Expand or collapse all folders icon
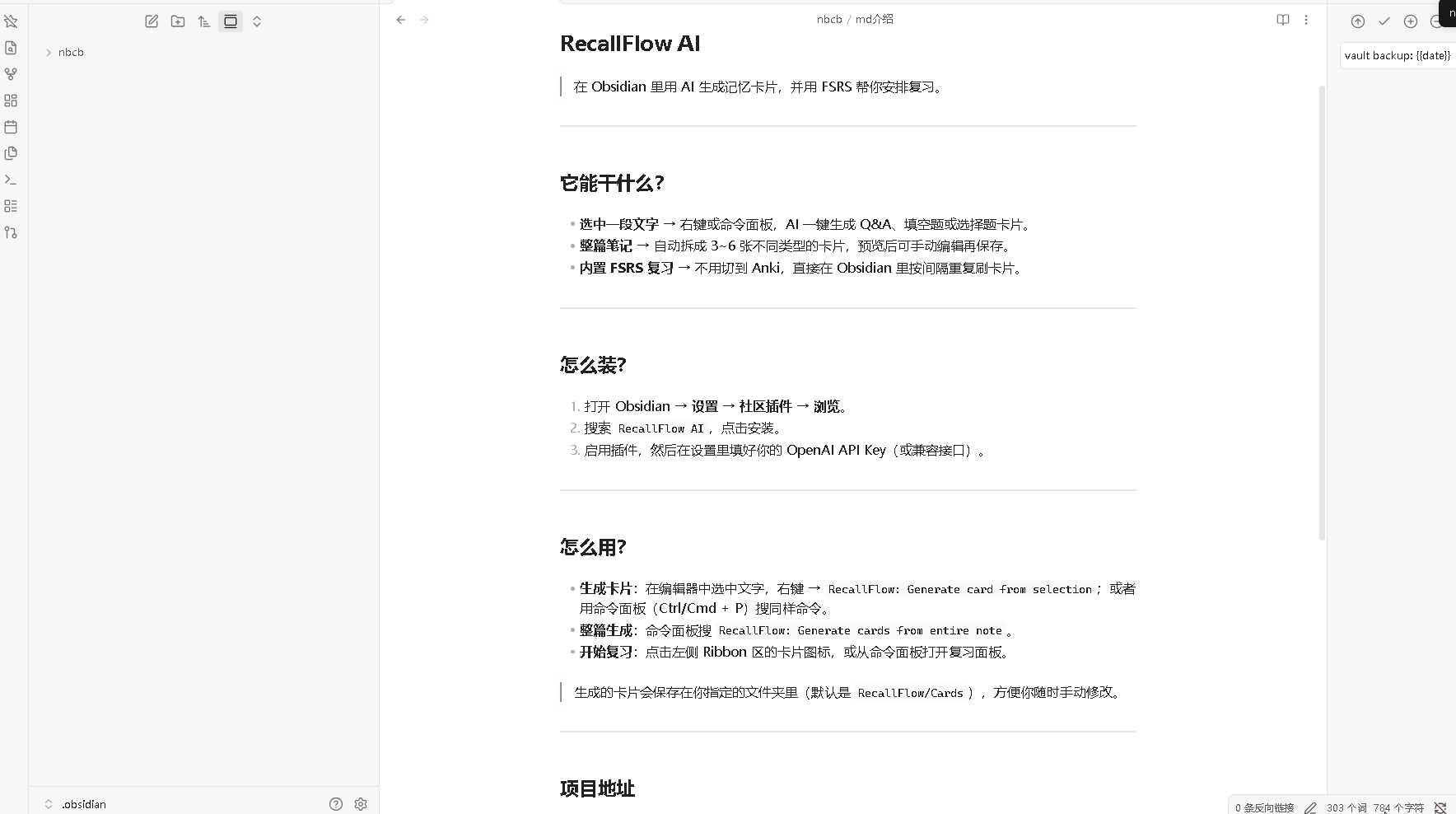The width and height of the screenshot is (1456, 814). tap(257, 21)
